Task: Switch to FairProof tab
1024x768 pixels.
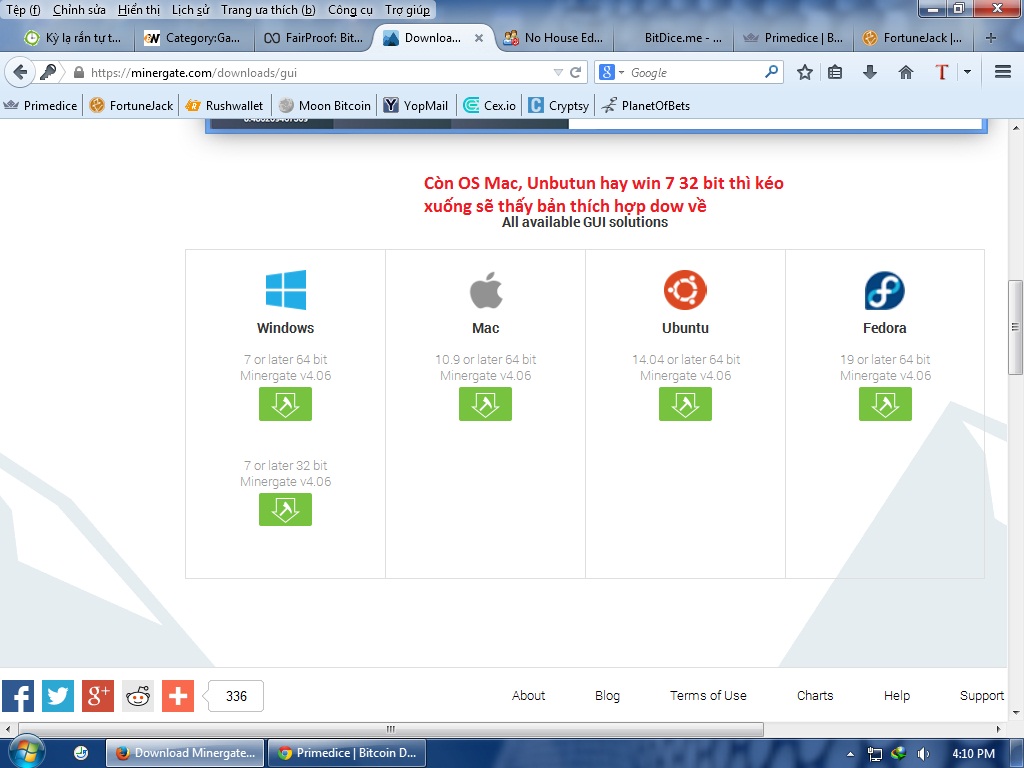Action: tap(313, 38)
